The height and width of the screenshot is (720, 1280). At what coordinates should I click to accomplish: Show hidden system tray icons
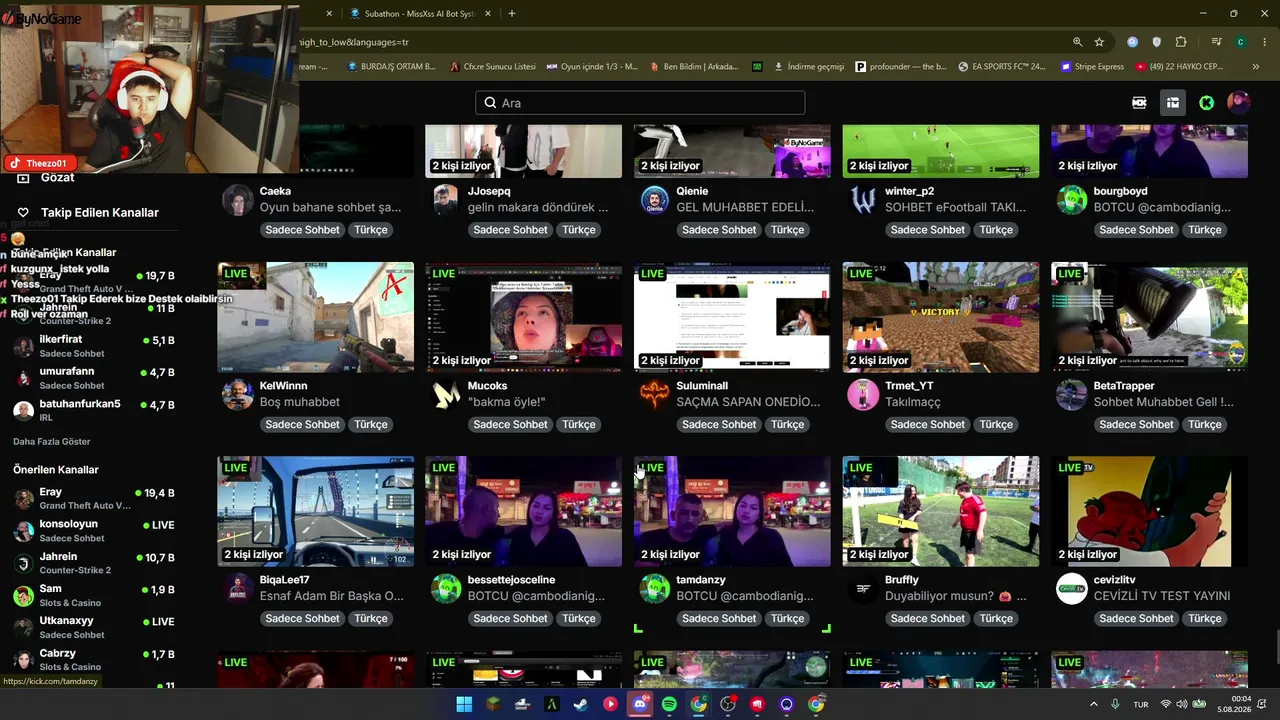1093,704
